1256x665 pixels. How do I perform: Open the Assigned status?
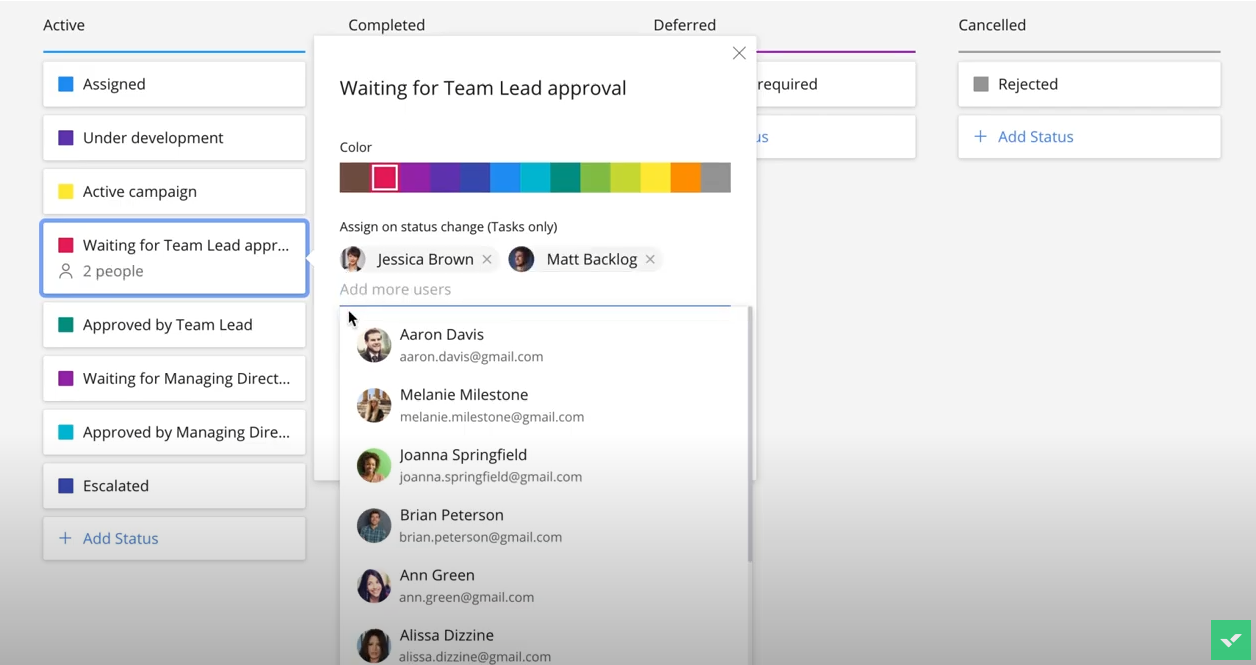click(x=174, y=84)
